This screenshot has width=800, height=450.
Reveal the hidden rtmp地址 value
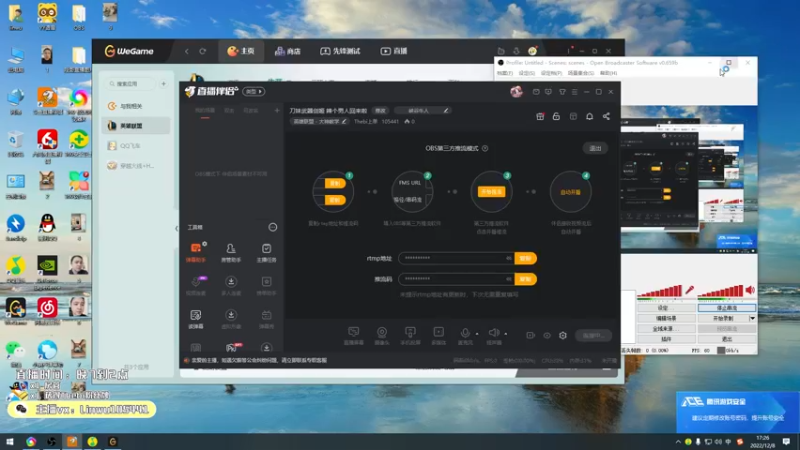click(508, 258)
